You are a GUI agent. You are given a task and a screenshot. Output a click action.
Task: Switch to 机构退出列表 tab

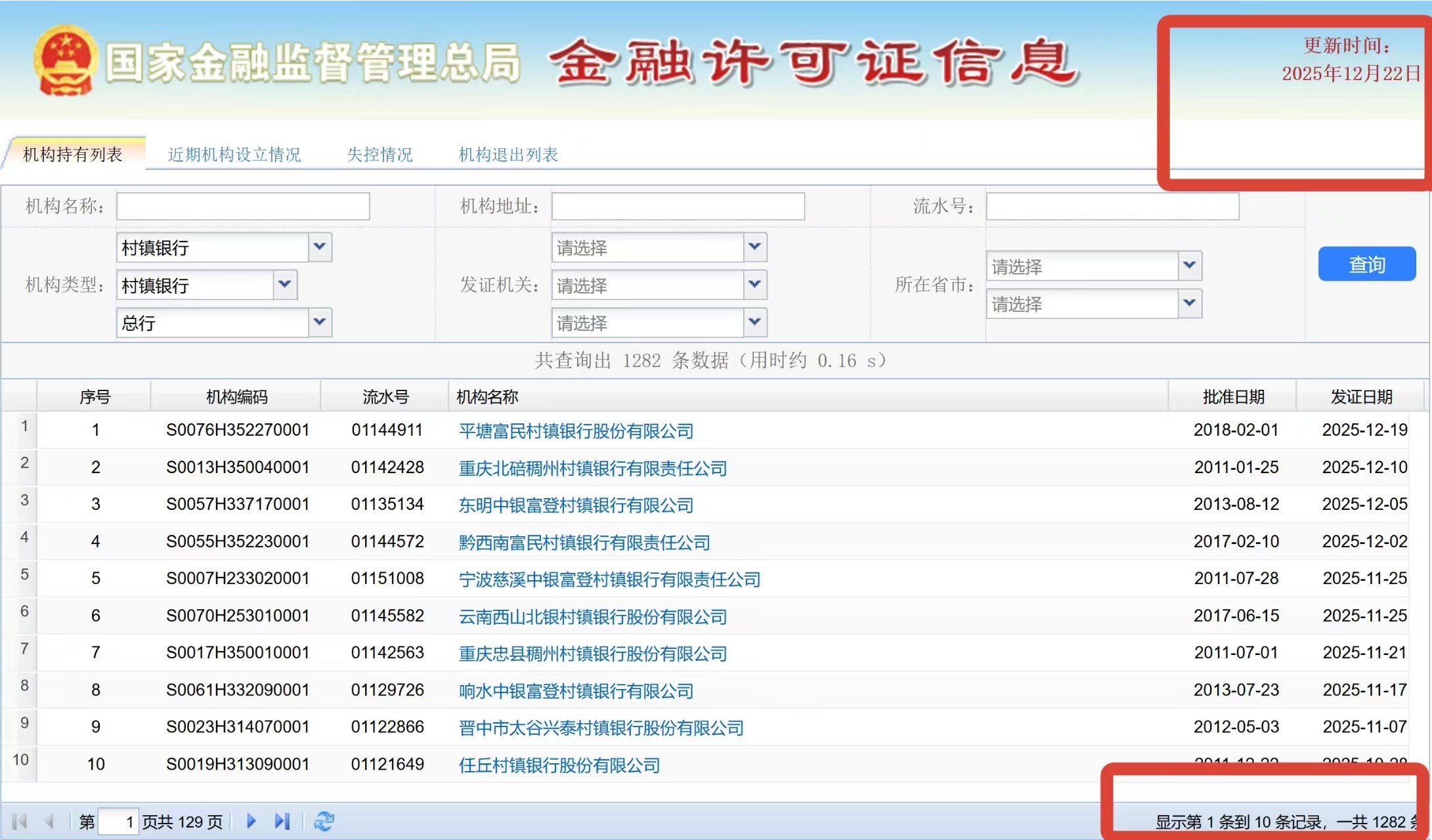coord(508,155)
